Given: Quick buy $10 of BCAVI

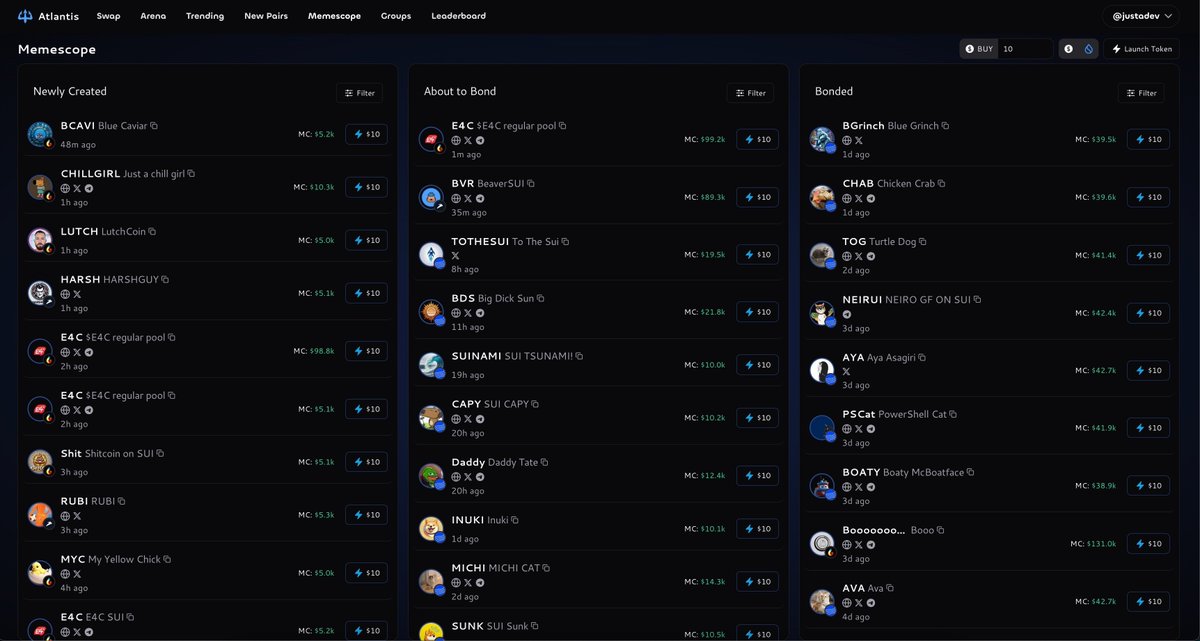Looking at the screenshot, I should click(x=366, y=134).
